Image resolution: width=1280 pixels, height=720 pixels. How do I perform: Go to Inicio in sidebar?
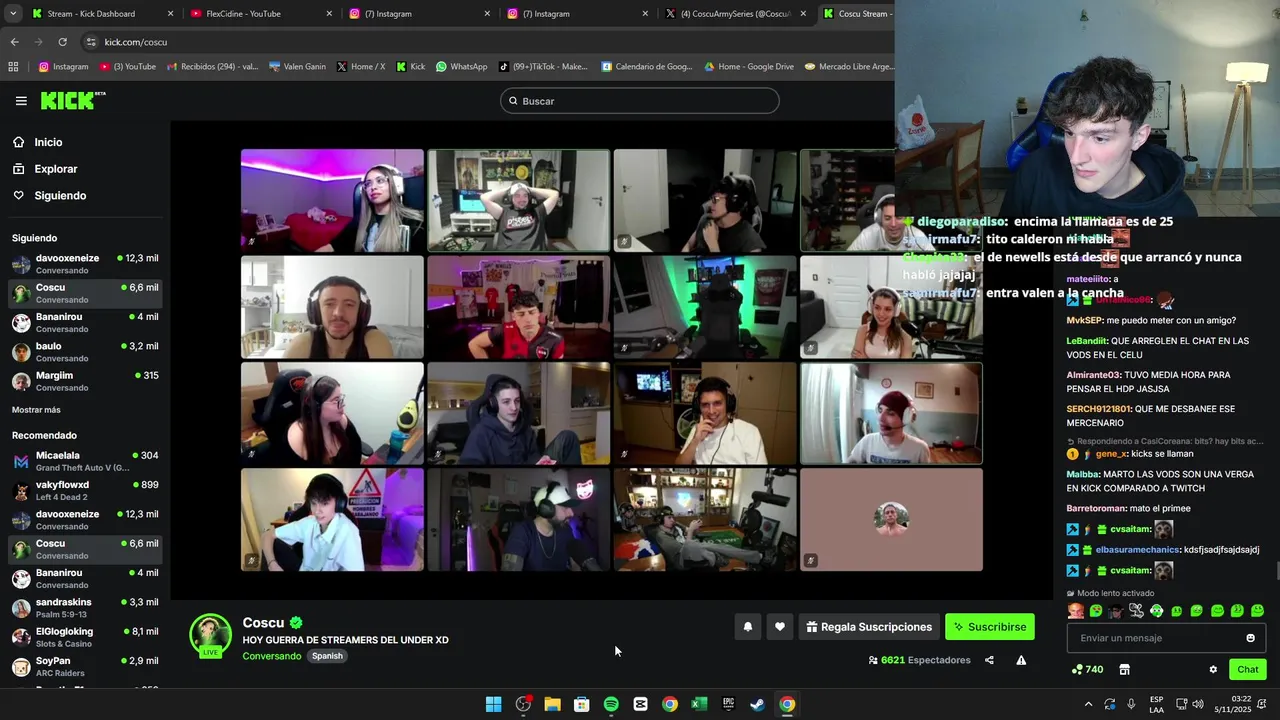pos(48,142)
